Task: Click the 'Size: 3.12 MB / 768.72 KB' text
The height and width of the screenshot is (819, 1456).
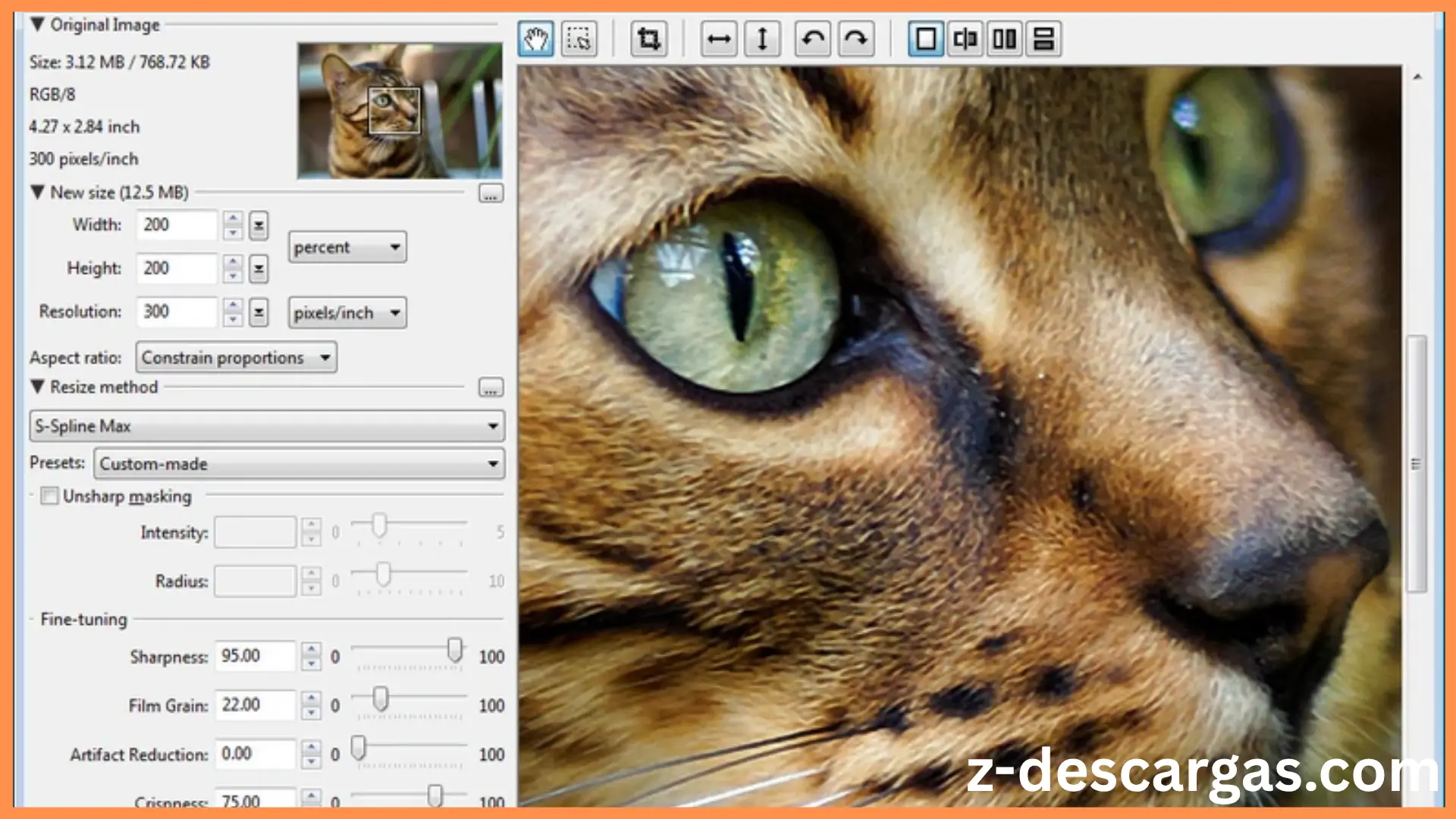Action: click(x=119, y=62)
